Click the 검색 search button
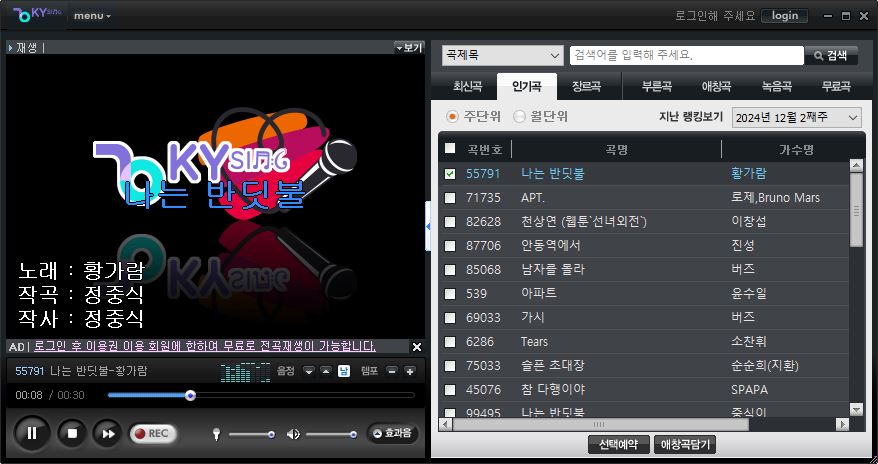878x464 pixels. pyautogui.click(x=831, y=55)
